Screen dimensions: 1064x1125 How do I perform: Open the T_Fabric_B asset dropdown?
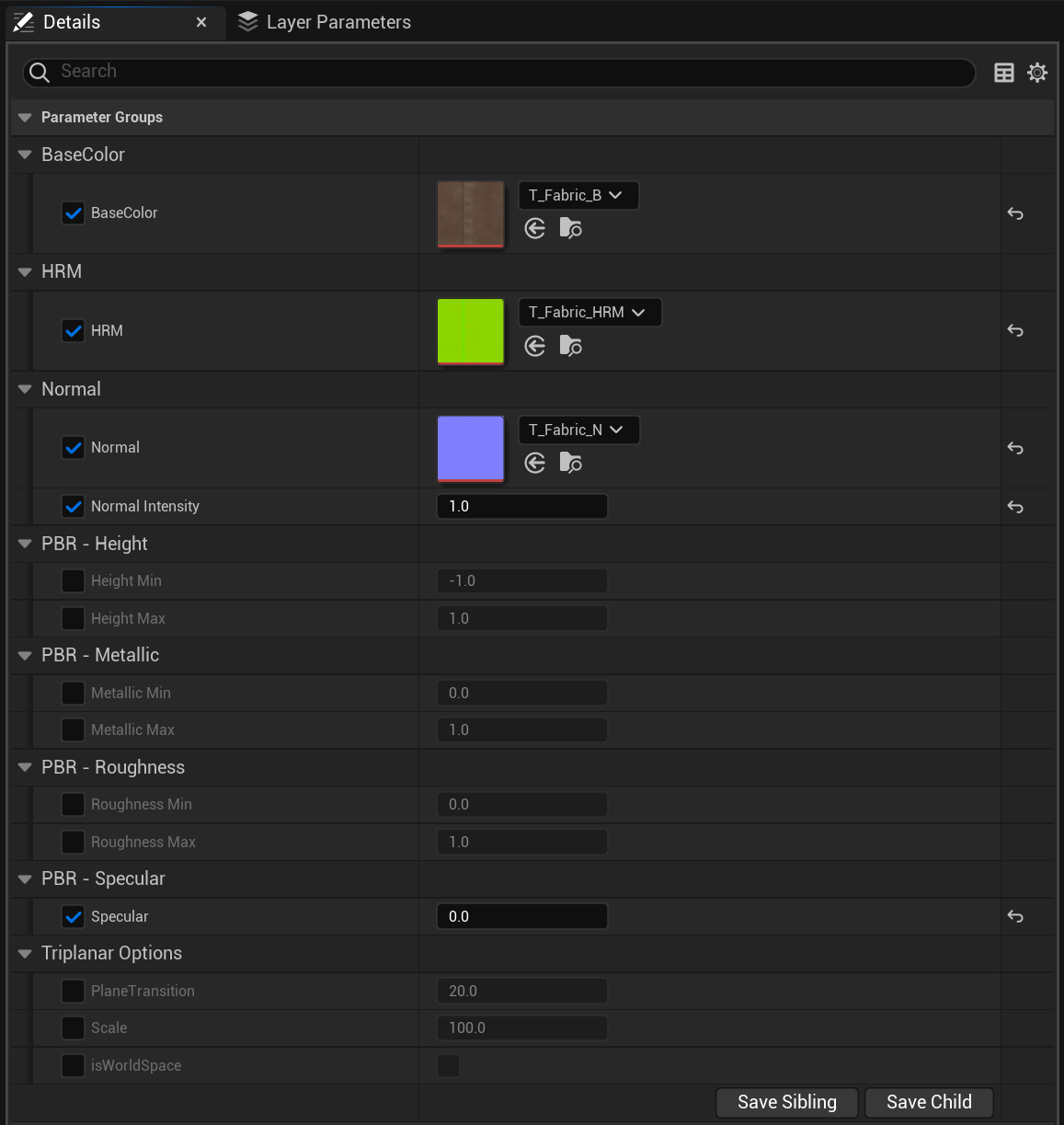tap(578, 195)
